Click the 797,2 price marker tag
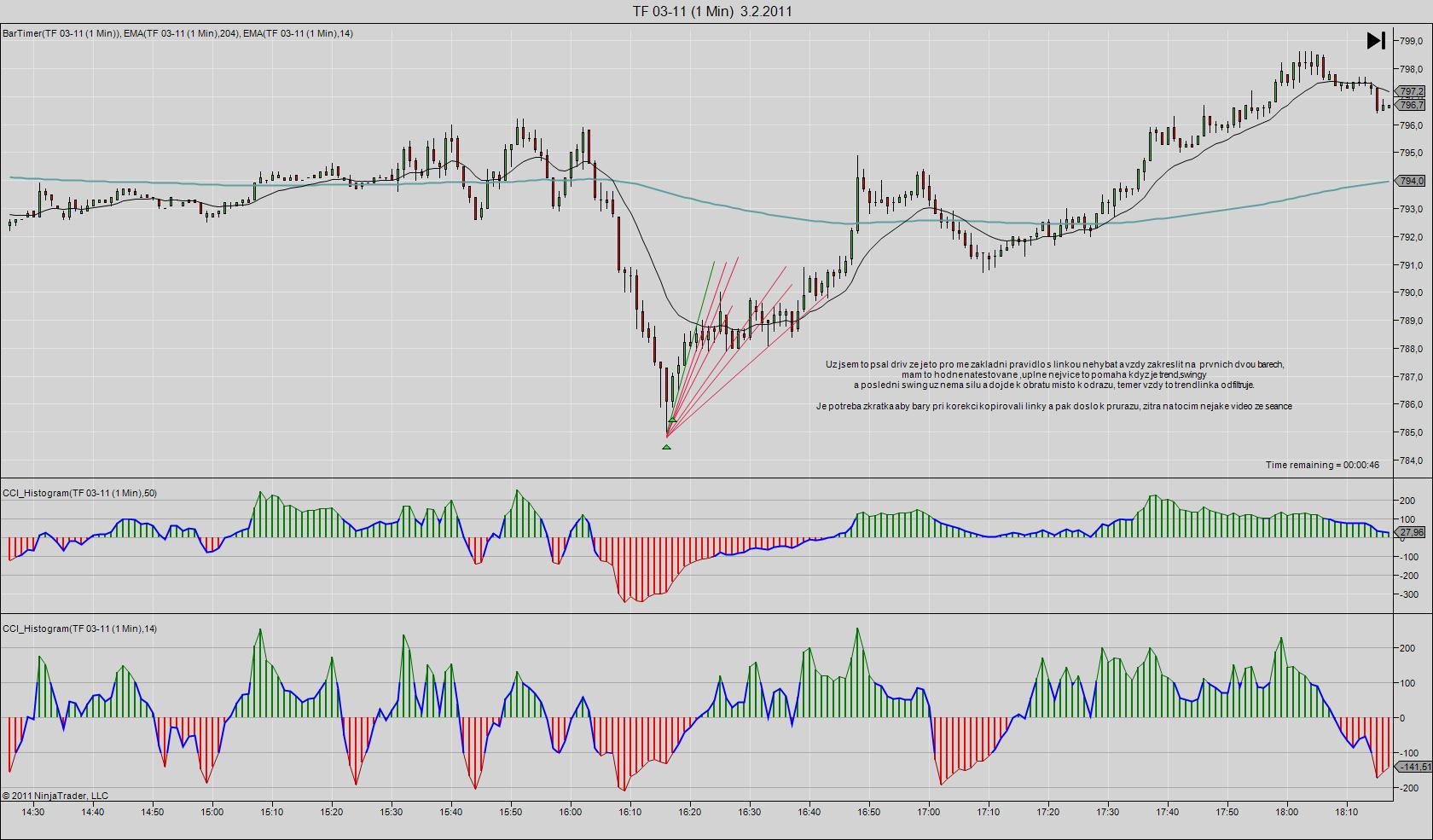This screenshot has height=840, width=1433. 1410,91
